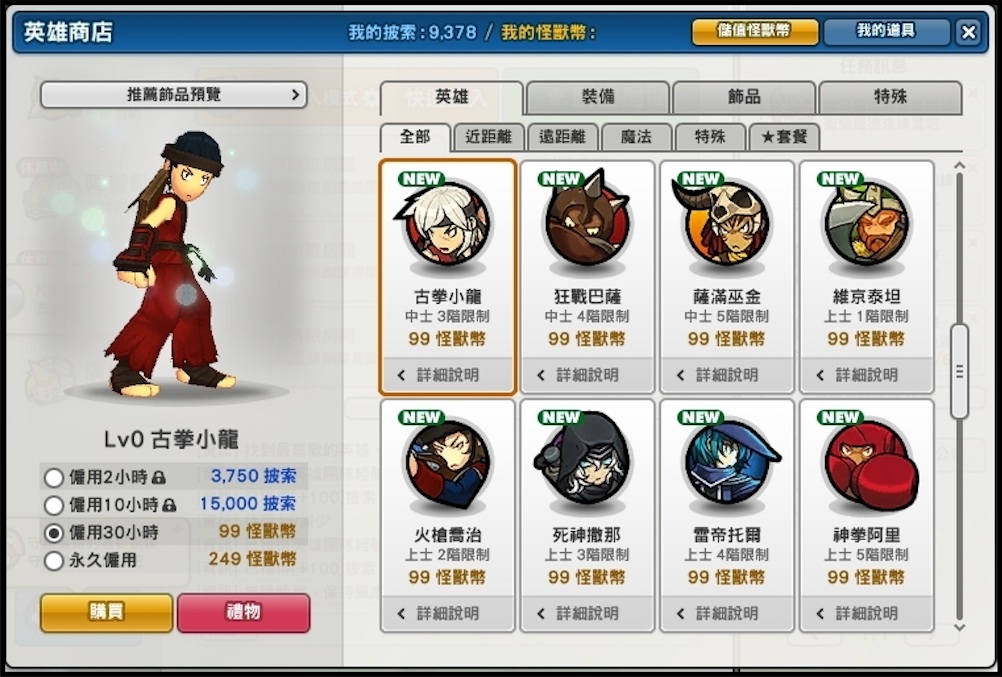Select the 火槍喬治 gunner hero icon
The height and width of the screenshot is (677, 1002).
coord(447,463)
